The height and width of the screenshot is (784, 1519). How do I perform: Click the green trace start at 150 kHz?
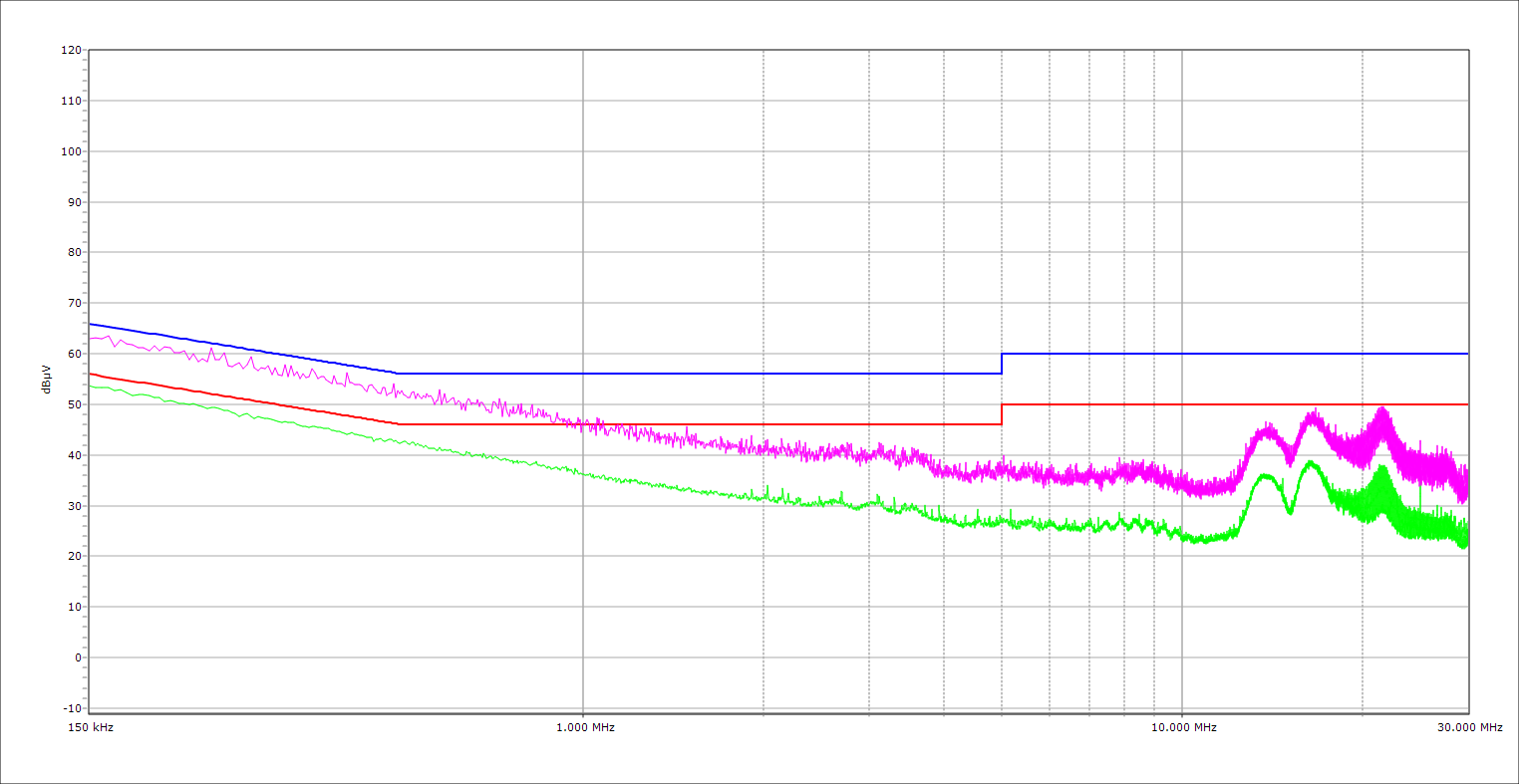pos(91,386)
